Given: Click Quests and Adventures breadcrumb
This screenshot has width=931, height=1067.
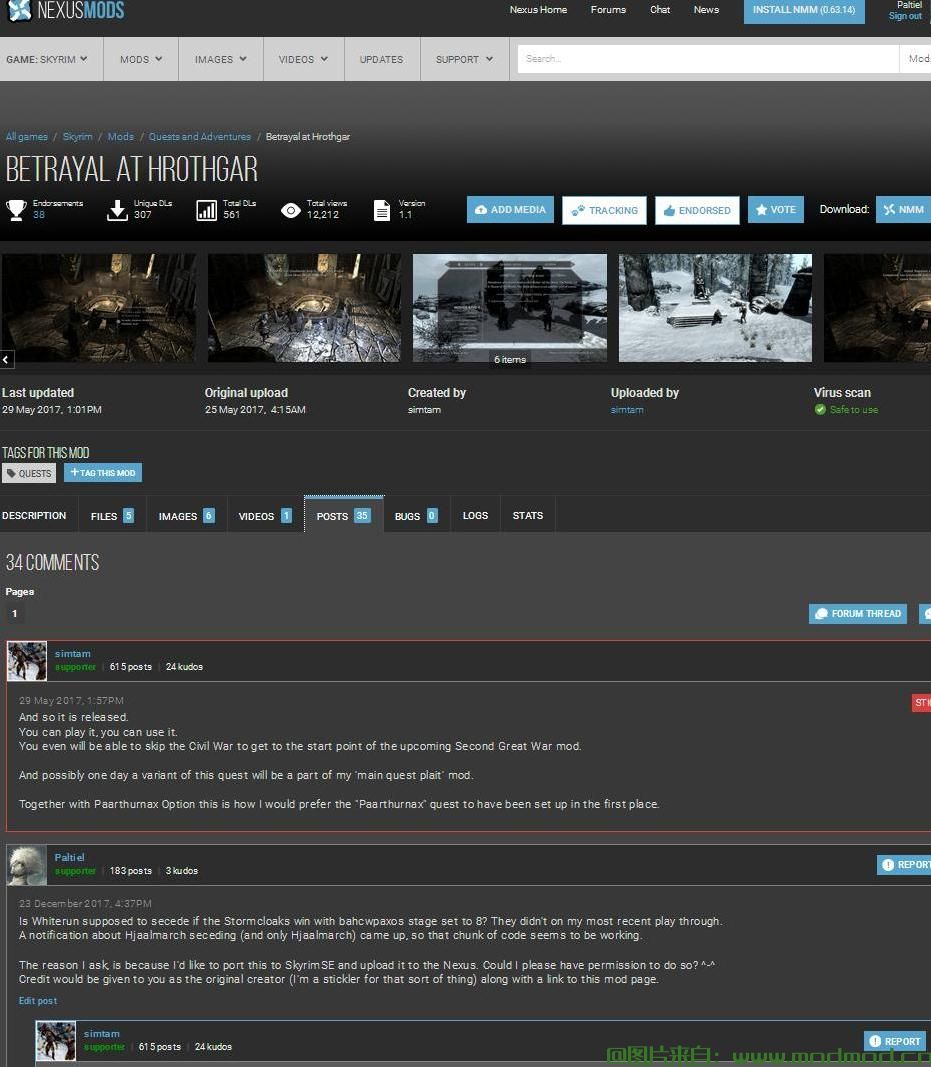Looking at the screenshot, I should click(x=199, y=137).
